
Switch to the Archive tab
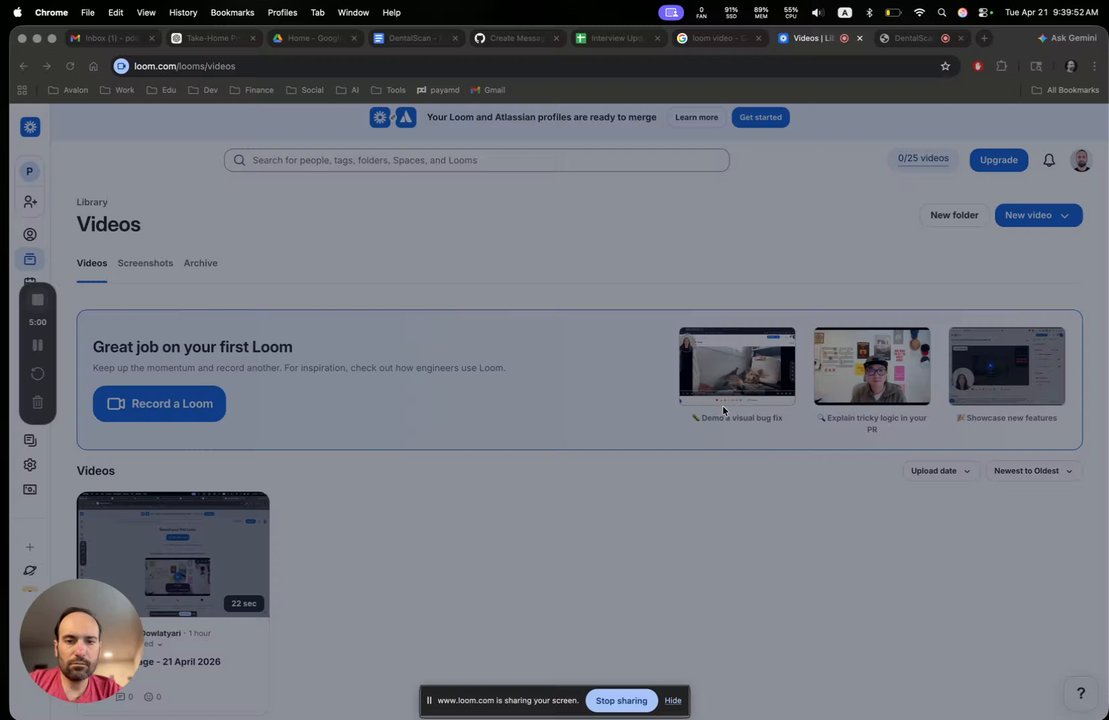tap(200, 263)
